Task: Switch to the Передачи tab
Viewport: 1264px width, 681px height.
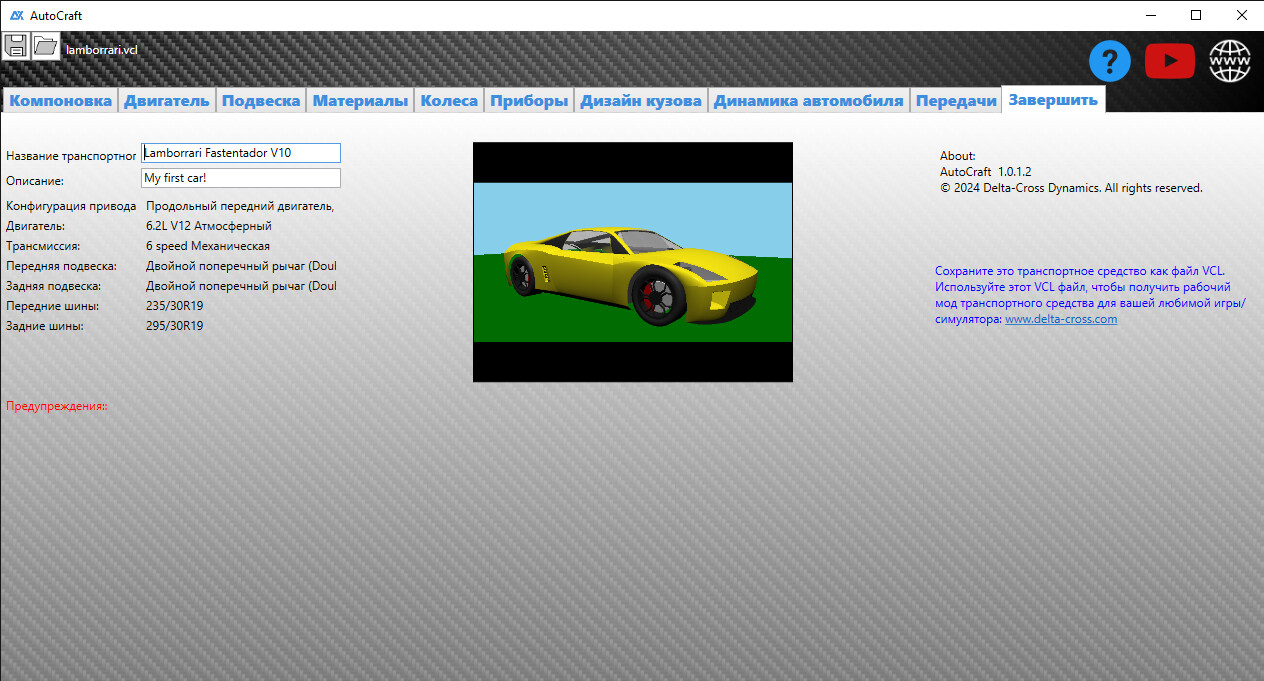Action: tap(955, 99)
